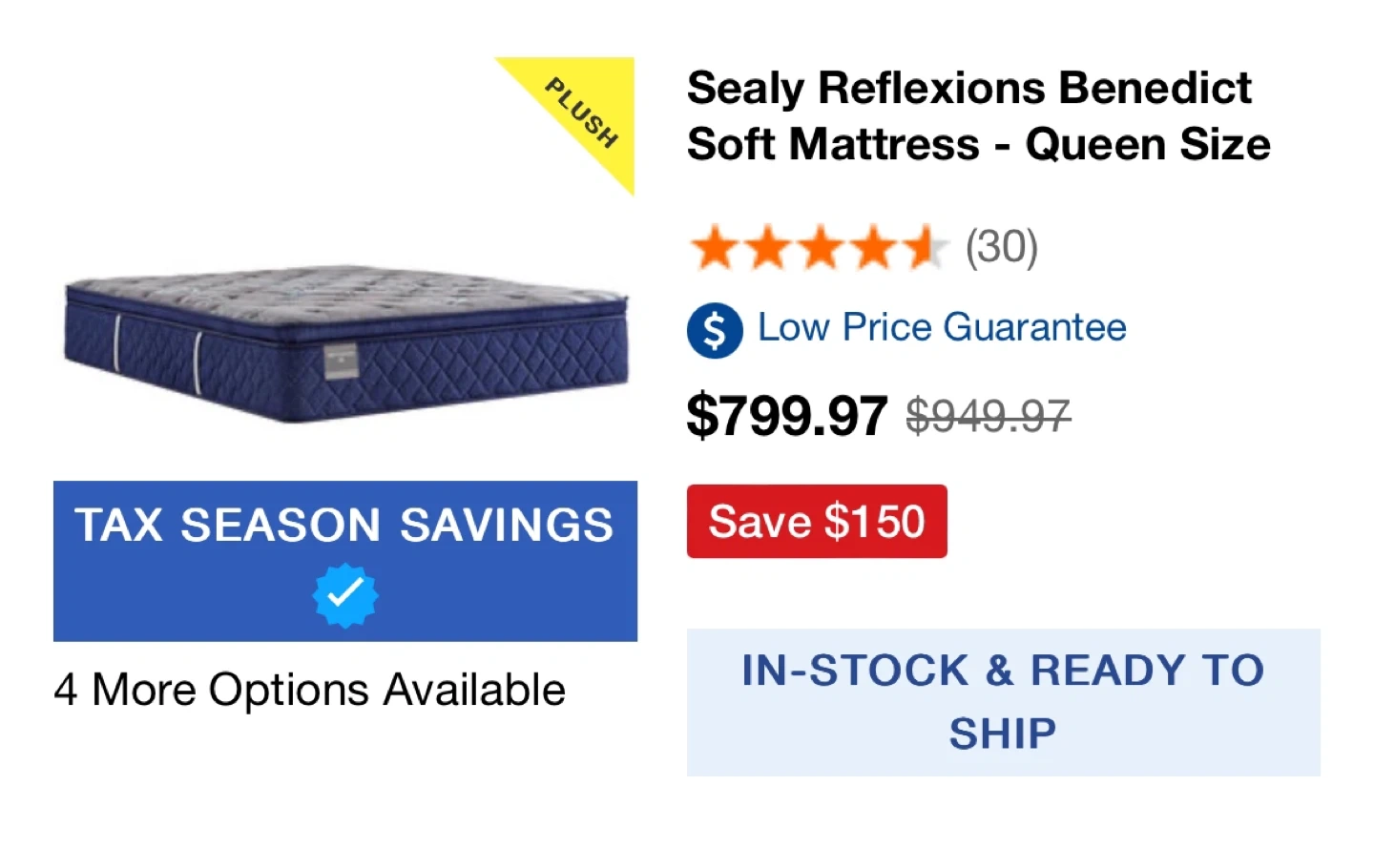Expand 4 More Options Available
1374x868 pixels.
(x=310, y=690)
